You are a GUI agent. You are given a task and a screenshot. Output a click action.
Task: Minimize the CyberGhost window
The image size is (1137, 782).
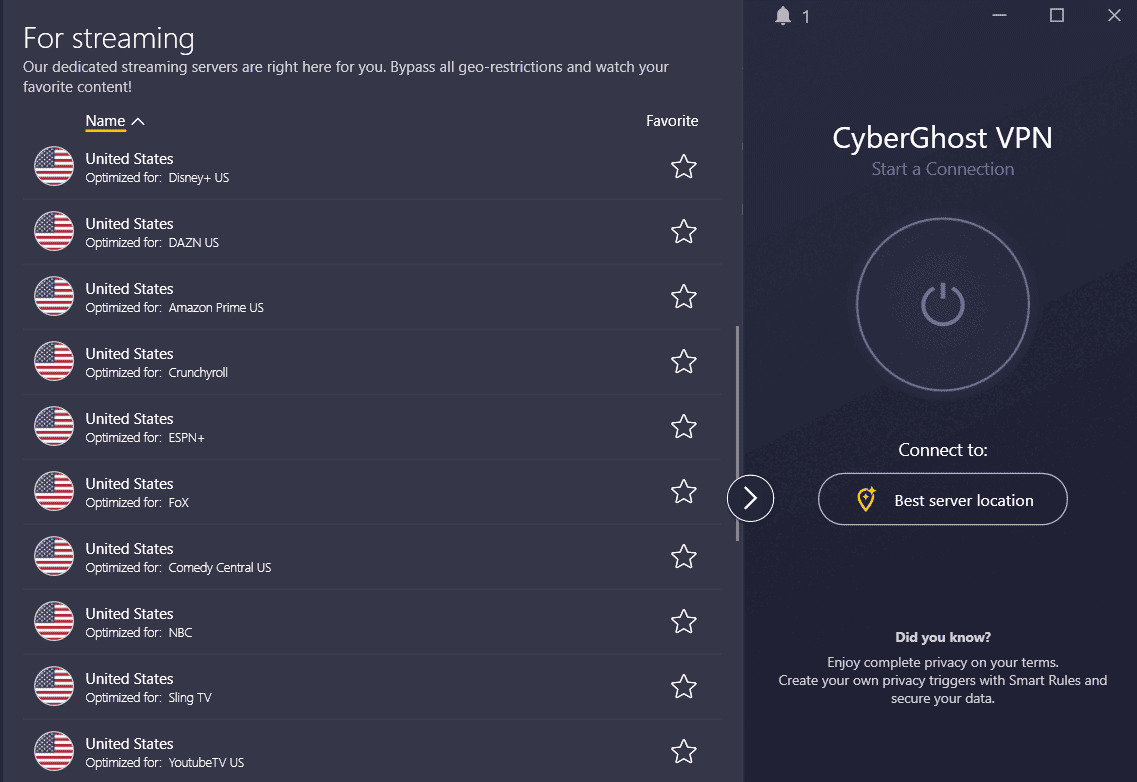pos(999,15)
